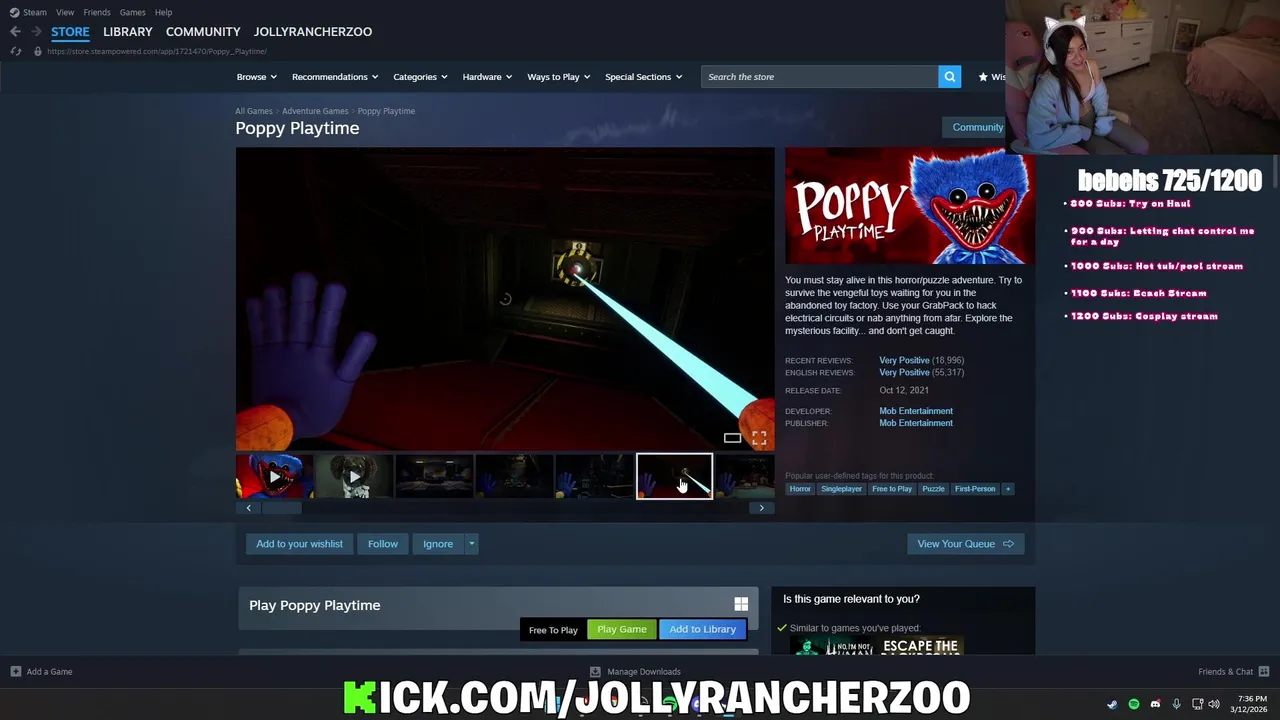
Task: Click the blue store search magnifier button
Action: (949, 77)
